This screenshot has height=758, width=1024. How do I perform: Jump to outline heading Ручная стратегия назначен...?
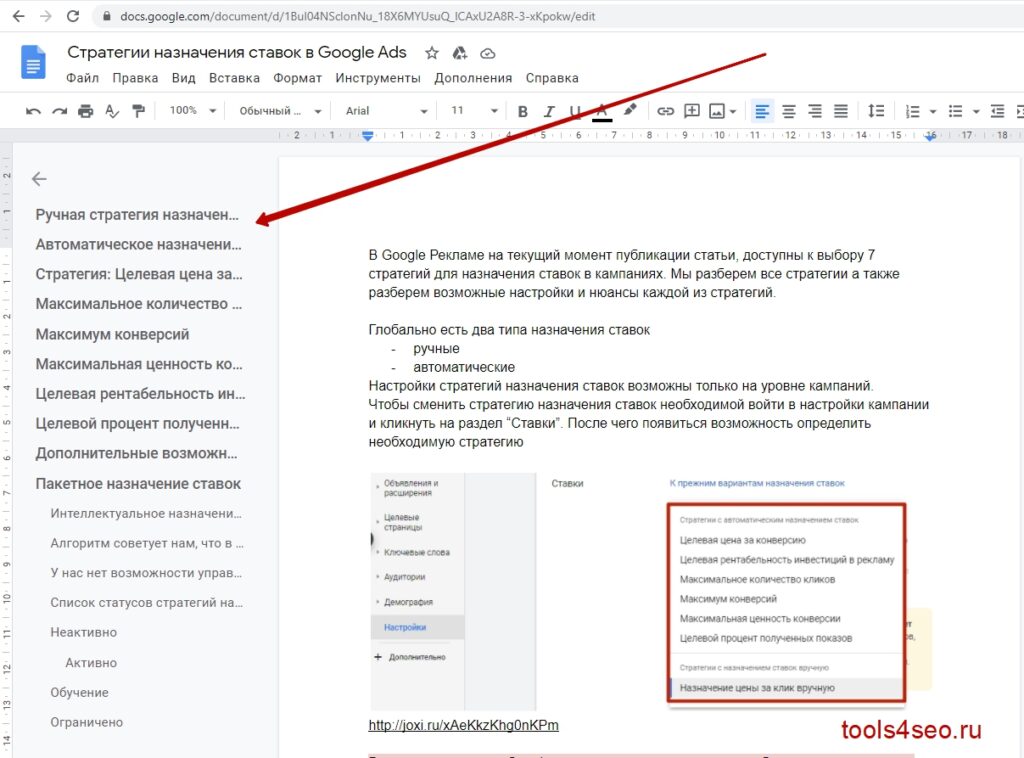coord(137,215)
